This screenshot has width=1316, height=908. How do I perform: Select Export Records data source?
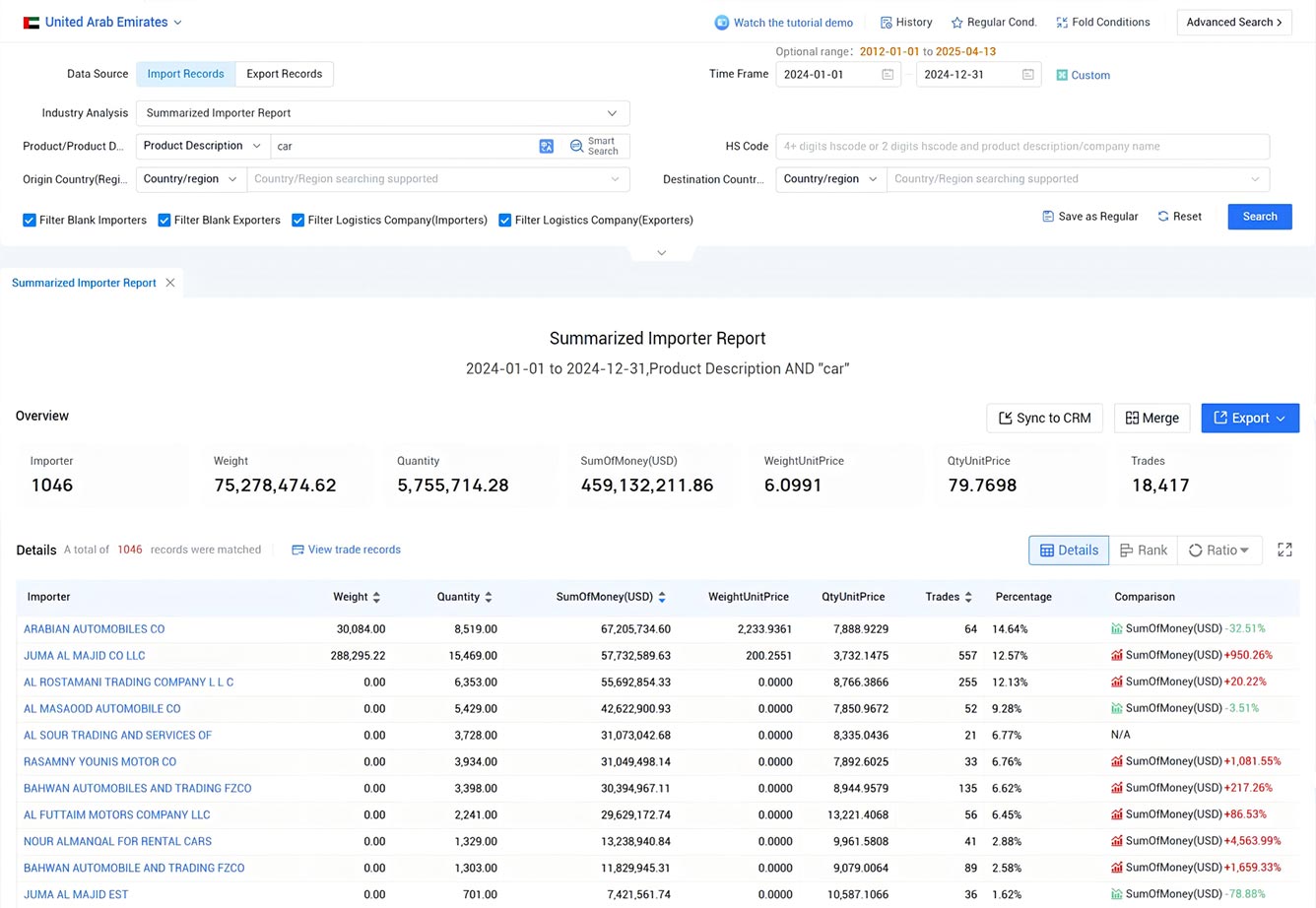tap(285, 74)
